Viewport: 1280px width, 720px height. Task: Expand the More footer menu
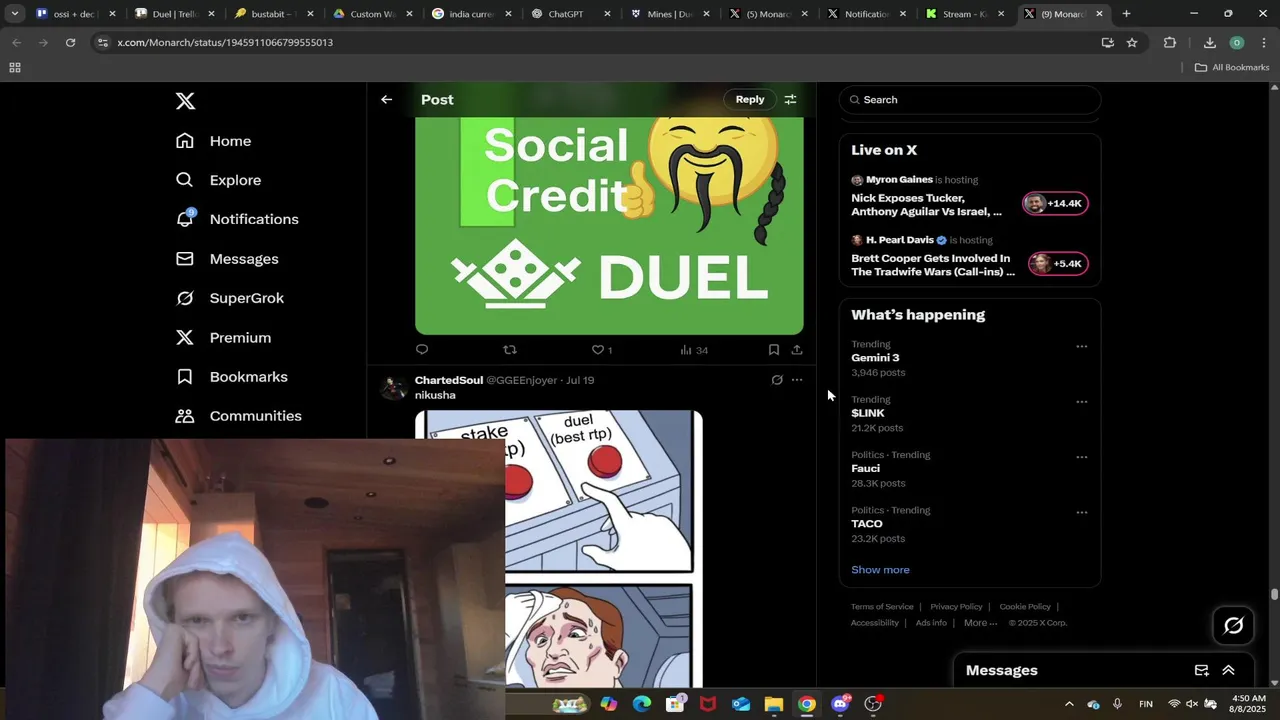click(980, 623)
